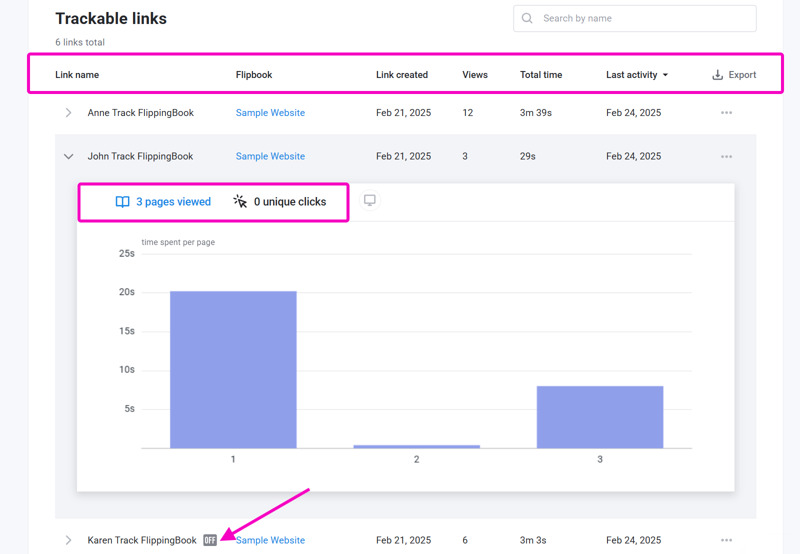Screen dimensions: 800x554
Task: Open more options for John Track row
Action: pyautogui.click(x=726, y=157)
